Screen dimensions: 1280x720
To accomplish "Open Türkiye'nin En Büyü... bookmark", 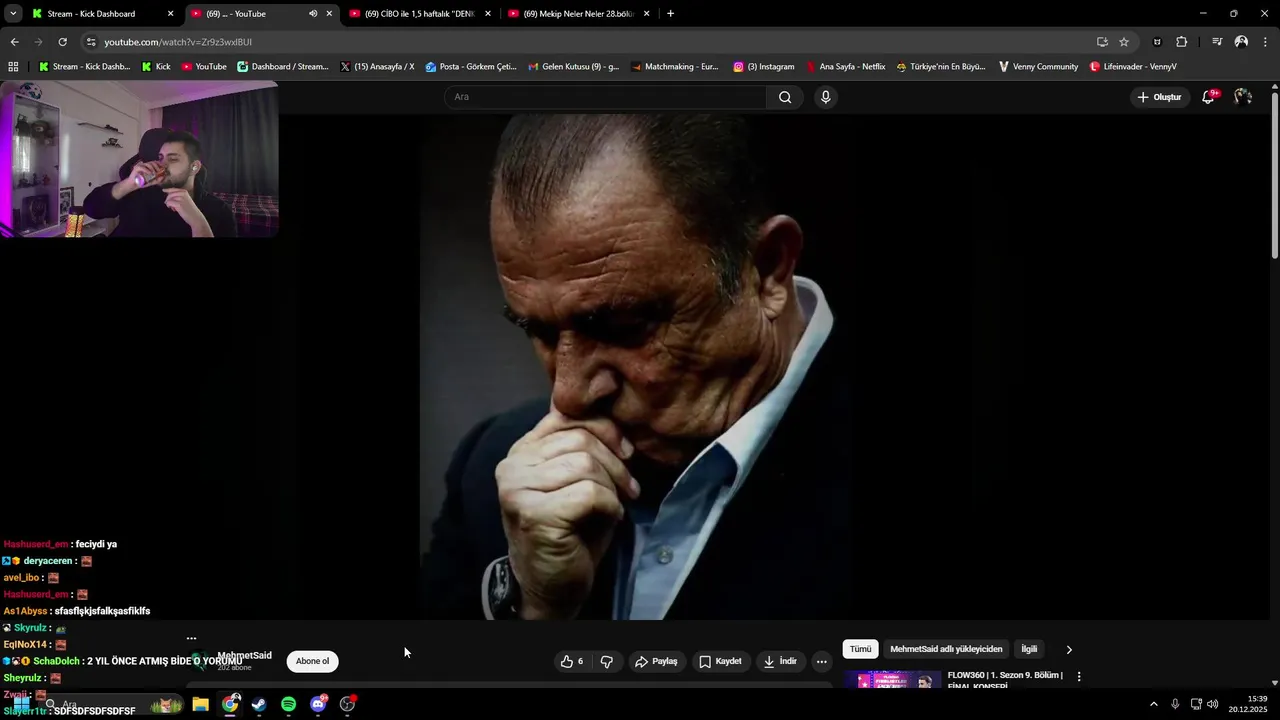I will (x=941, y=67).
